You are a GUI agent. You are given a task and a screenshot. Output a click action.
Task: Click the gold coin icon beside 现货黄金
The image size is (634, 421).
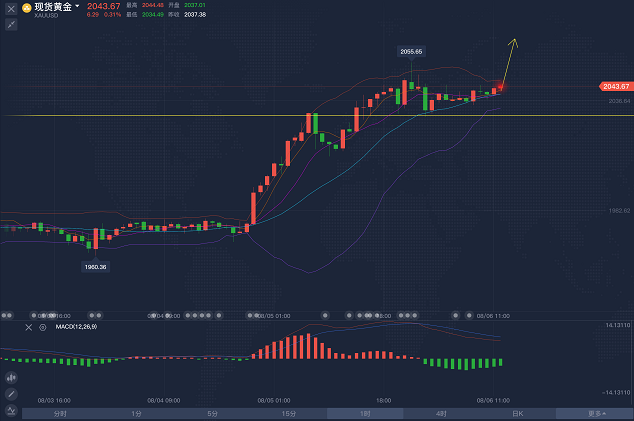[27, 8]
